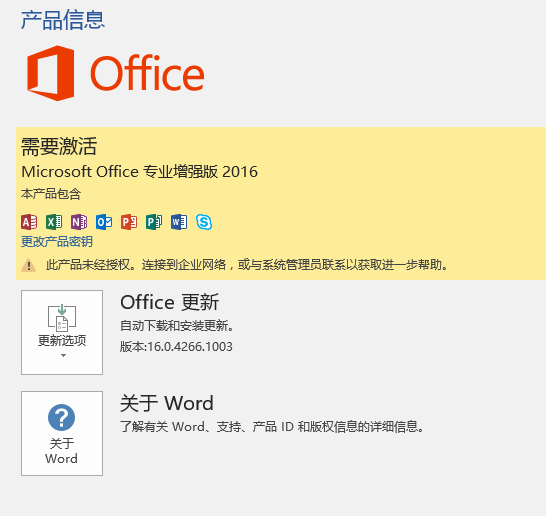Screen dimensions: 548x519
Task: Click the Outlook app icon
Action: click(x=104, y=222)
